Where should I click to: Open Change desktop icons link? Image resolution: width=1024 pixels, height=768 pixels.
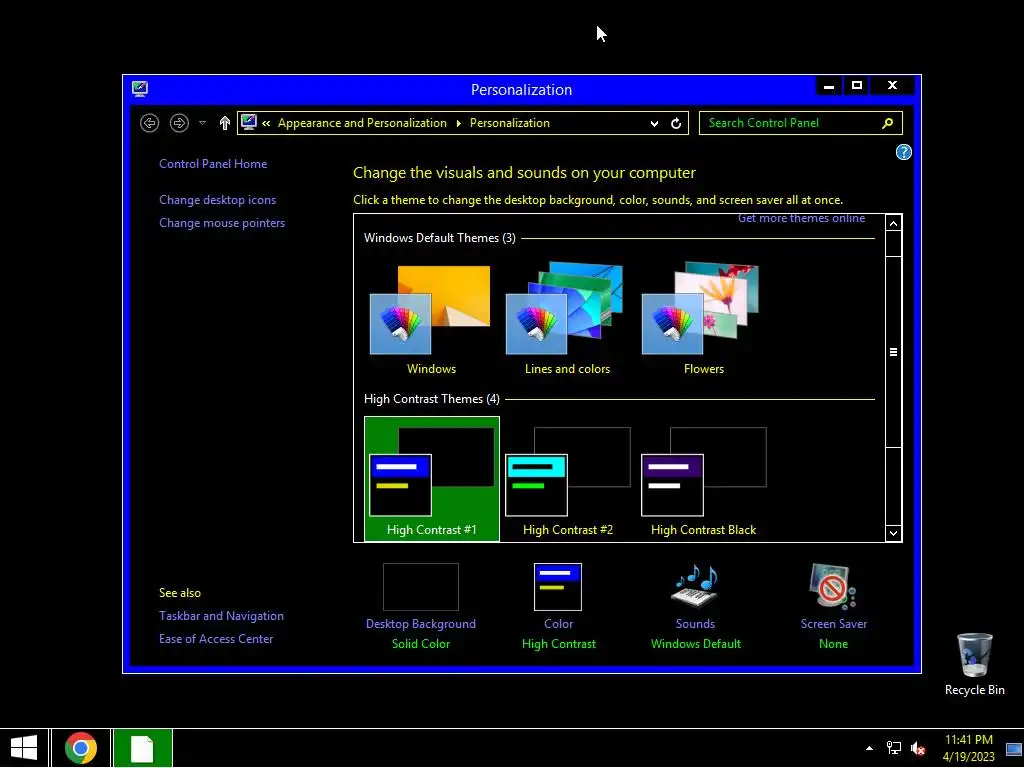point(217,200)
